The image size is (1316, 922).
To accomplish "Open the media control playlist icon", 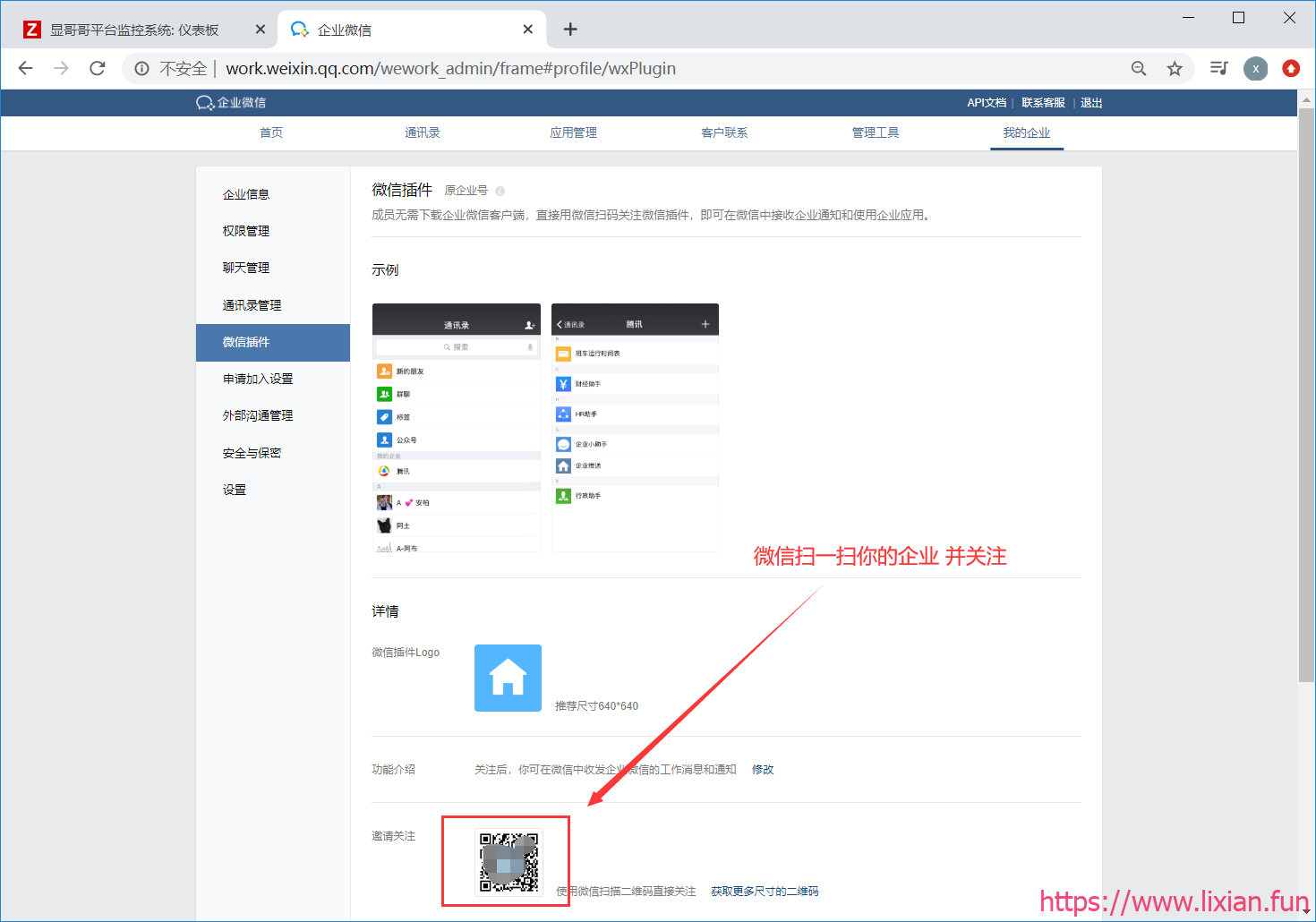I will click(1218, 69).
